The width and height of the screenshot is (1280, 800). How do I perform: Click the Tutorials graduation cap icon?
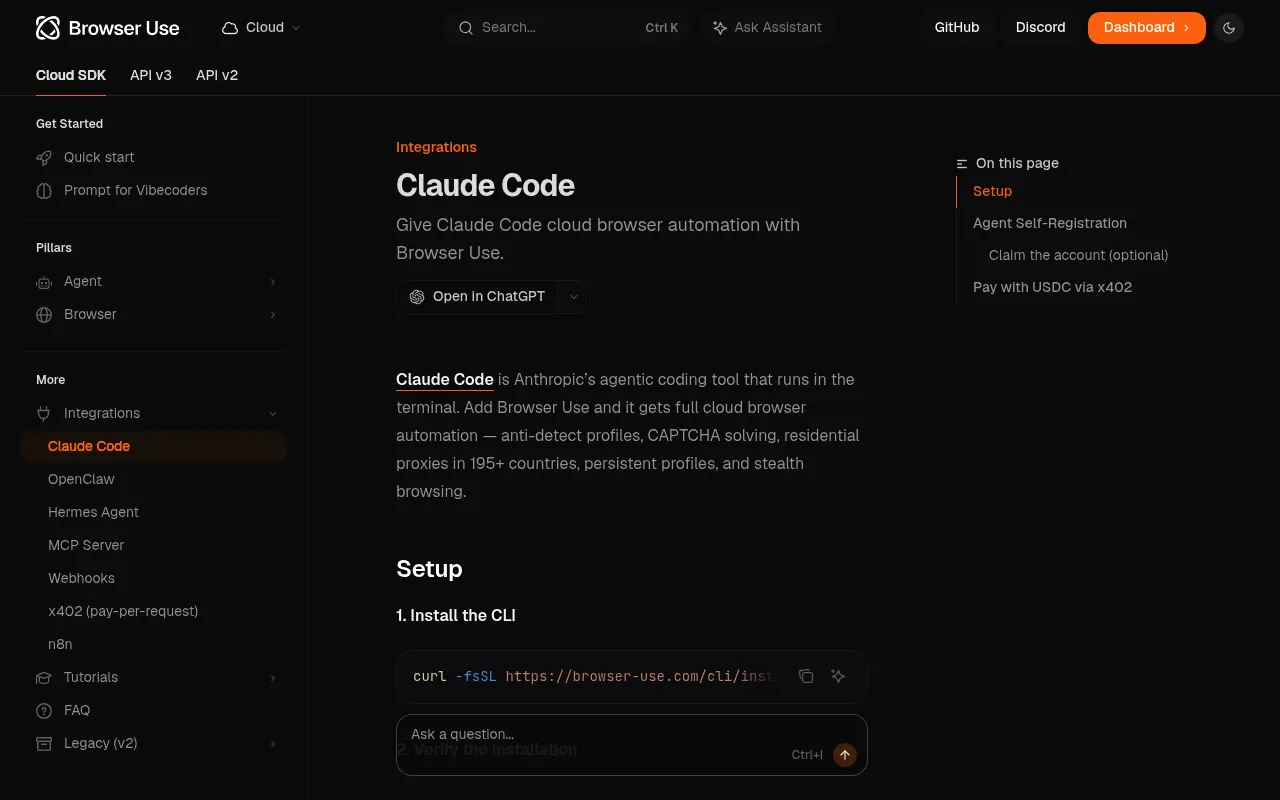tap(44, 677)
